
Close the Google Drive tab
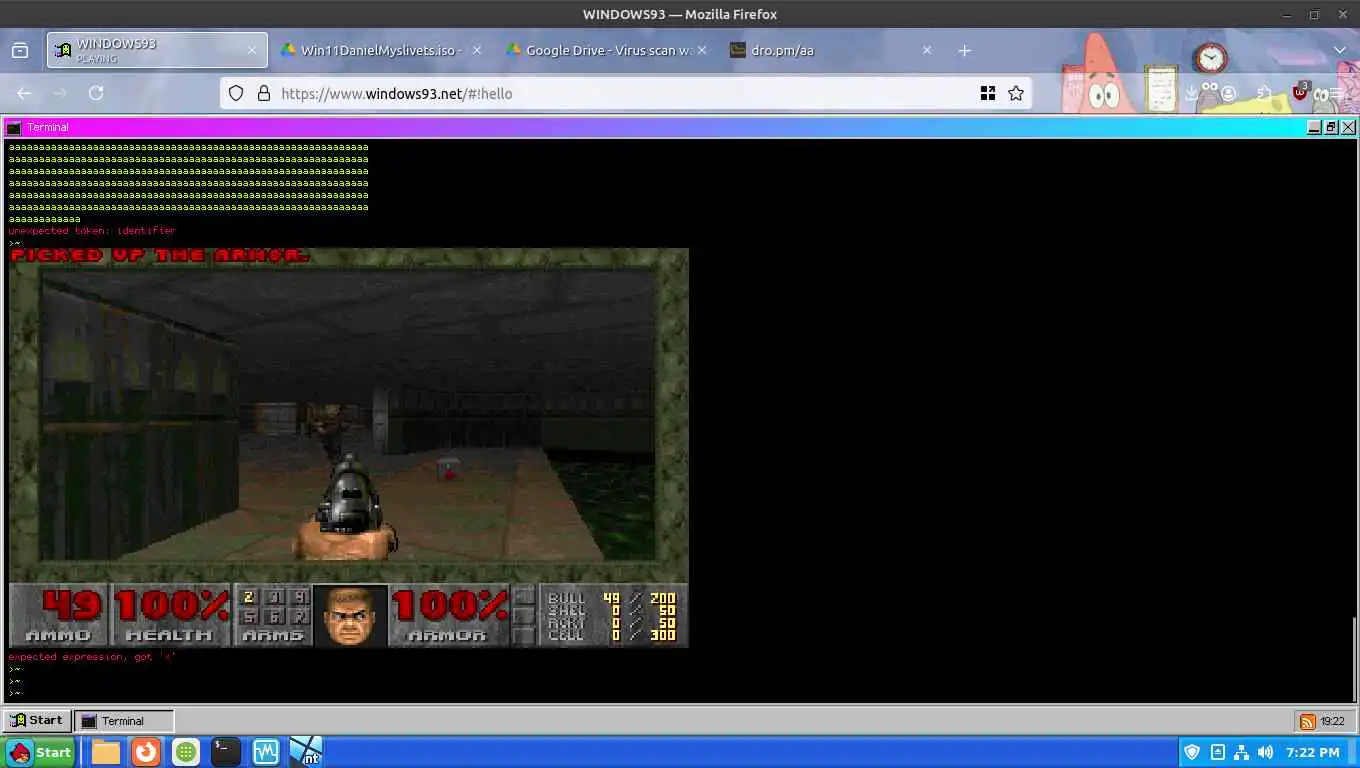point(701,50)
